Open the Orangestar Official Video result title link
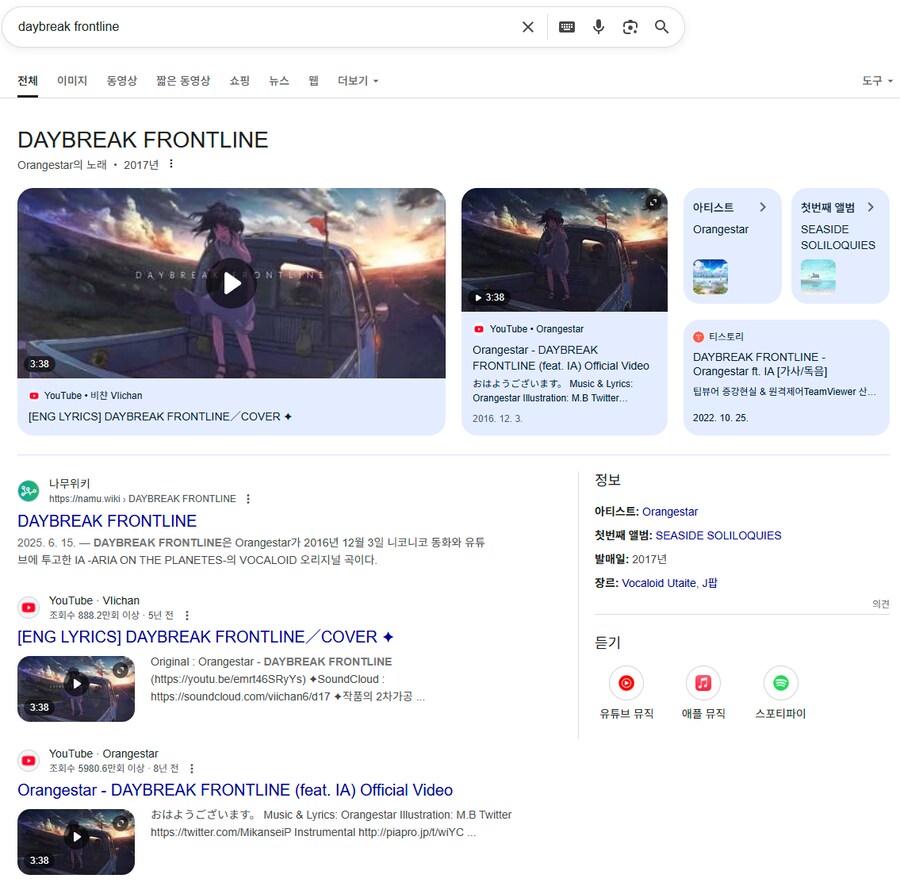The height and width of the screenshot is (890, 900). pos(235,790)
